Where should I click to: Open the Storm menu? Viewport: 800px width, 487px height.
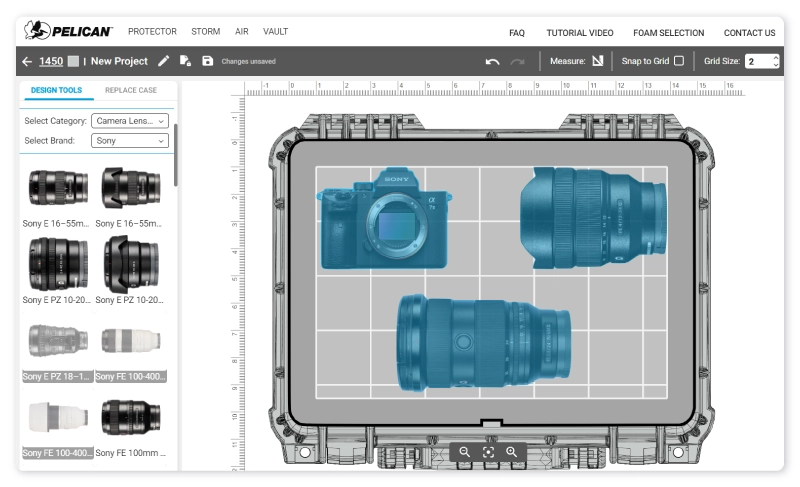206,32
